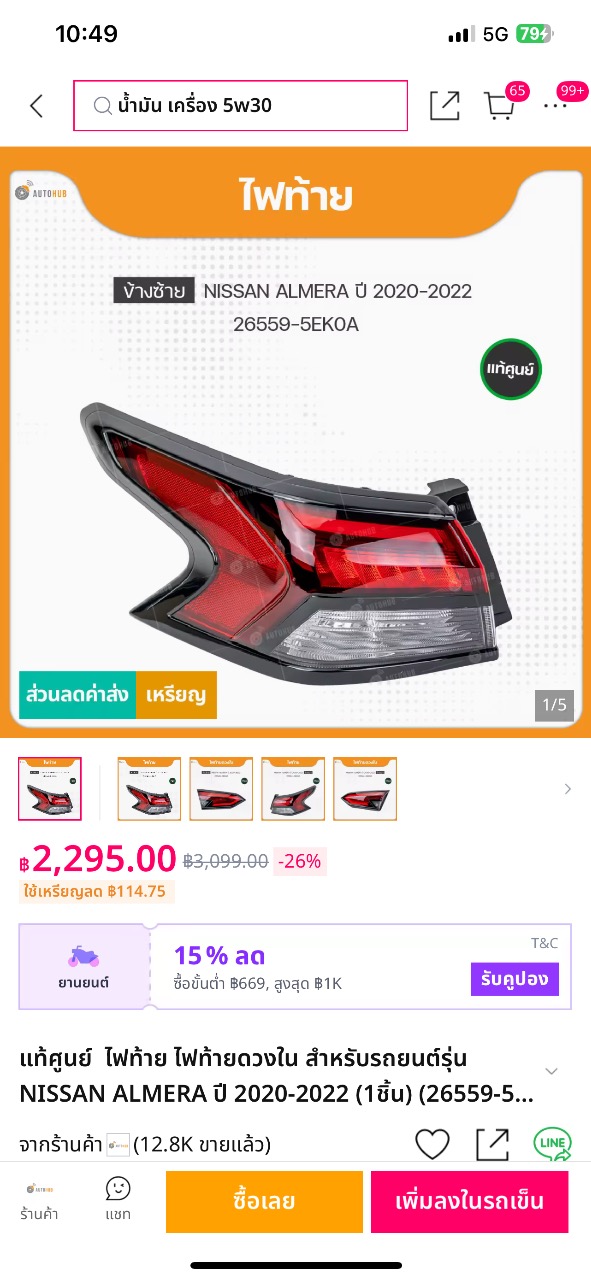Image resolution: width=591 pixels, height=1280 pixels.
Task: Share product via LINE icon
Action: (553, 1144)
